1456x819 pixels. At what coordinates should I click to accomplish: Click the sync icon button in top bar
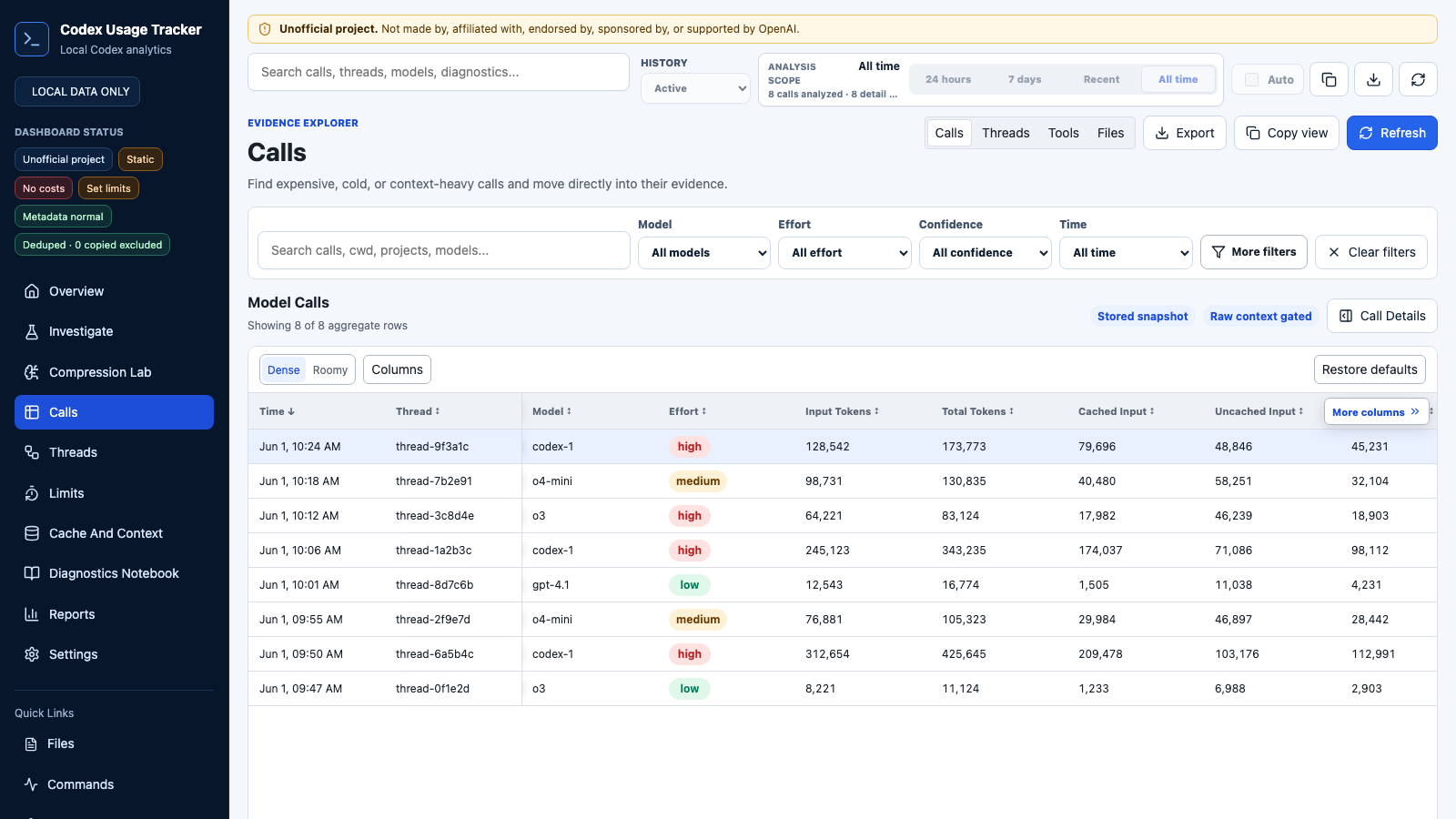(1418, 79)
